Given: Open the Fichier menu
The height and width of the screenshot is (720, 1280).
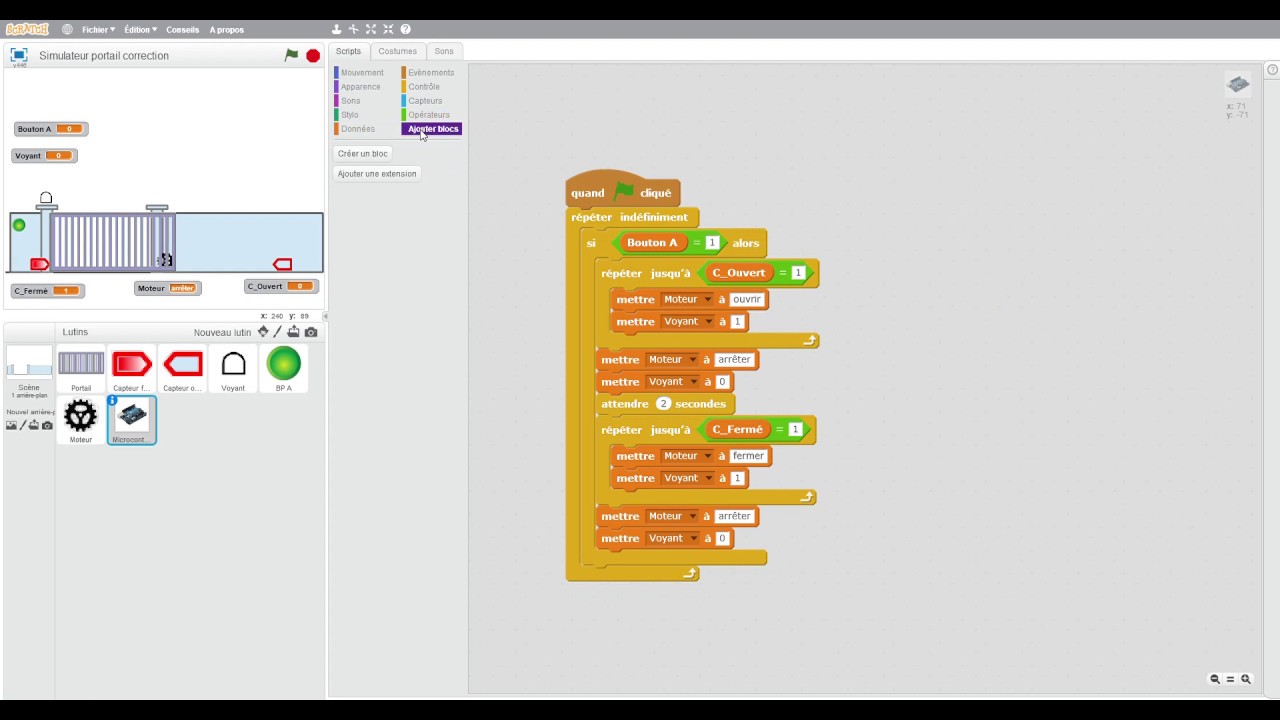Looking at the screenshot, I should (x=98, y=29).
